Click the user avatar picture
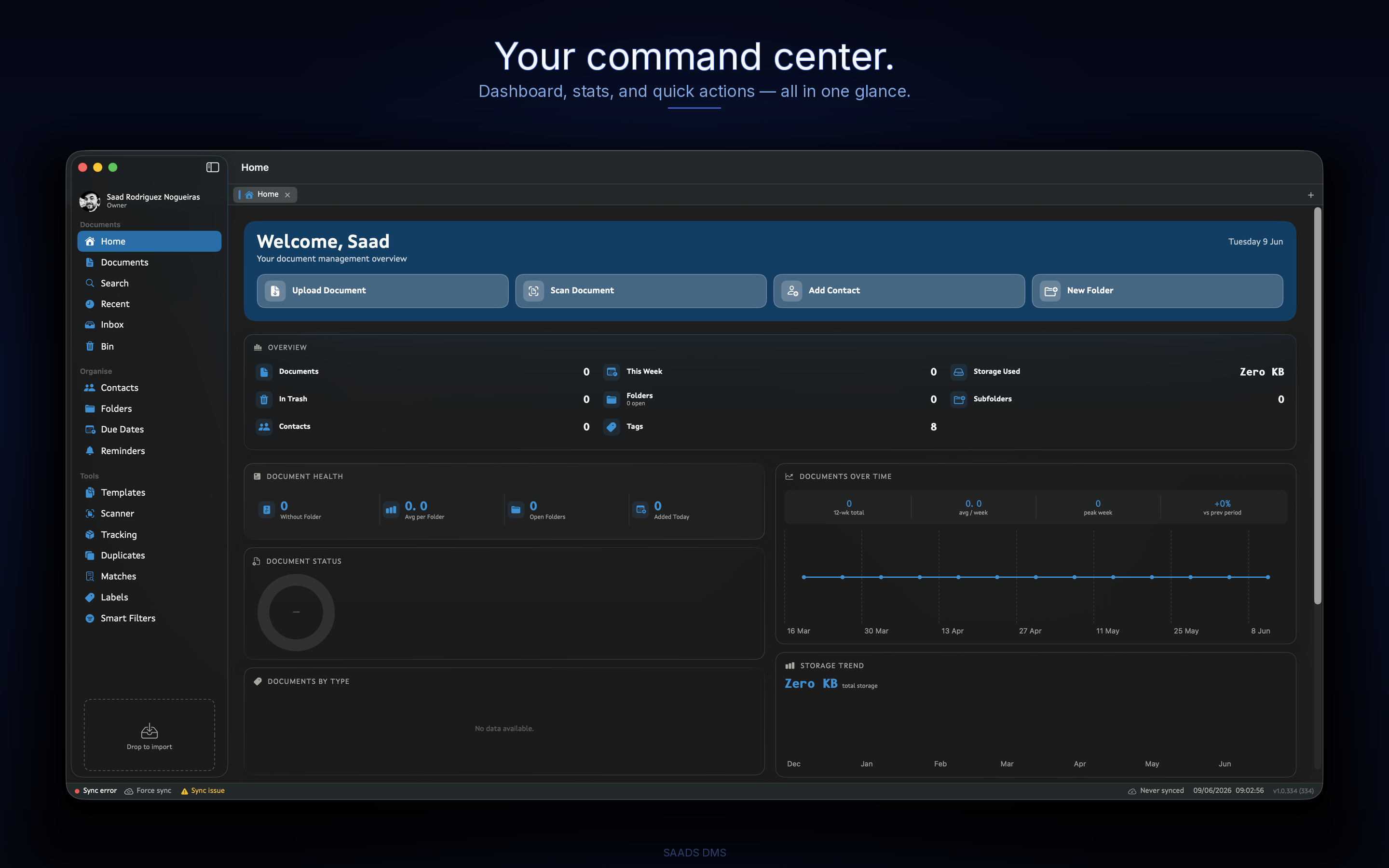This screenshot has height=868, width=1389. pos(90,201)
